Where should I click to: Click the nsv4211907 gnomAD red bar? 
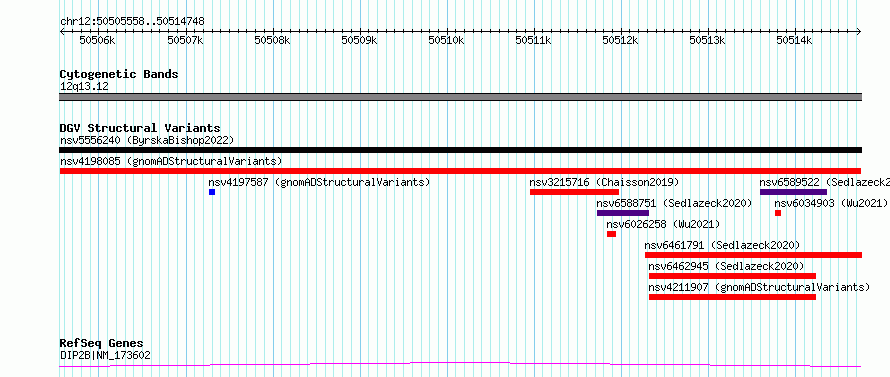point(732,297)
